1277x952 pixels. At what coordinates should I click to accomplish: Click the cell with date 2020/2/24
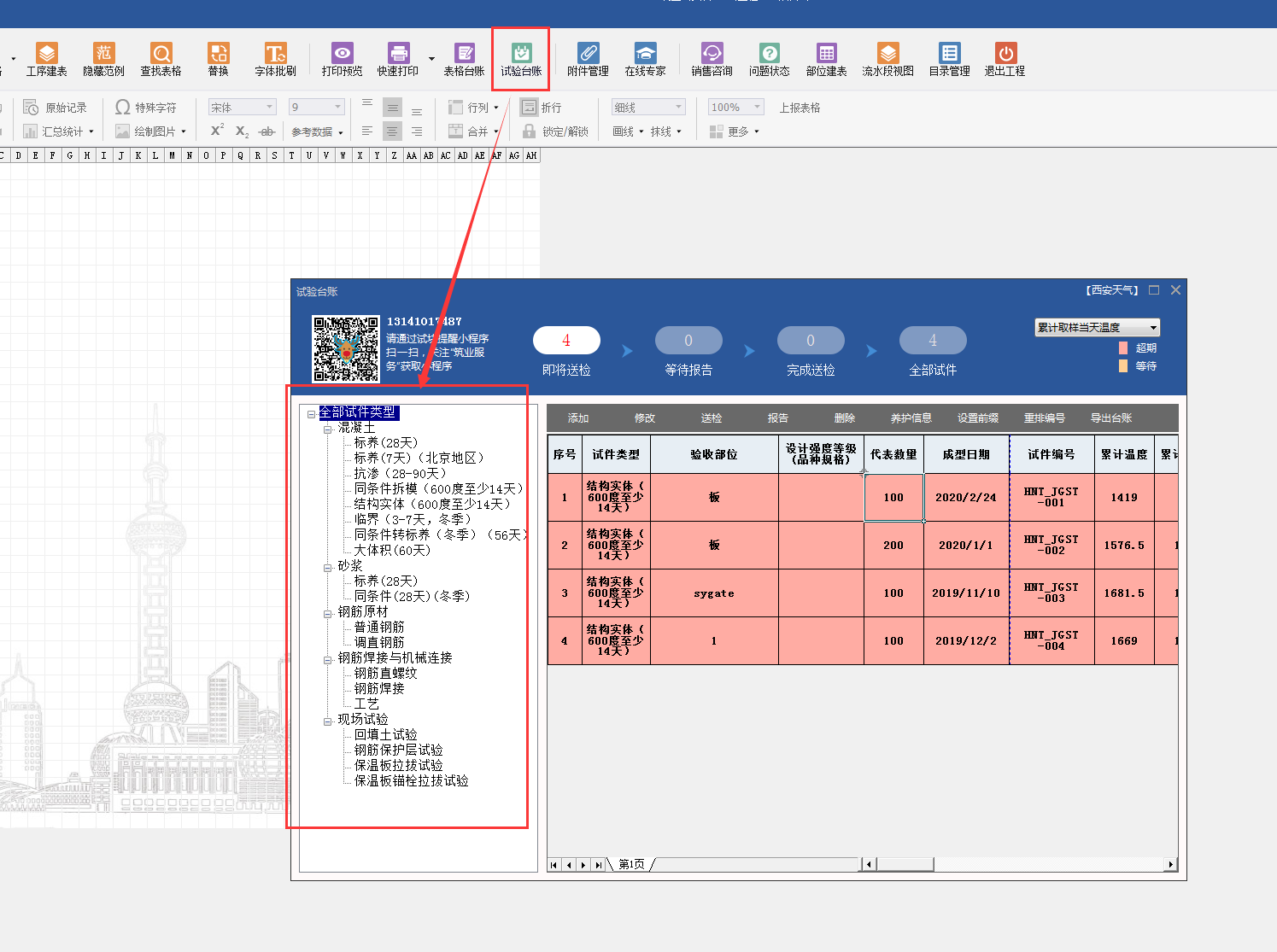click(966, 497)
